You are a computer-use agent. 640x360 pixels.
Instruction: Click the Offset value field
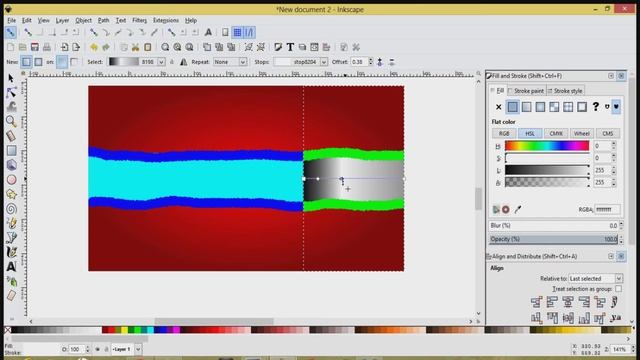tap(359, 62)
